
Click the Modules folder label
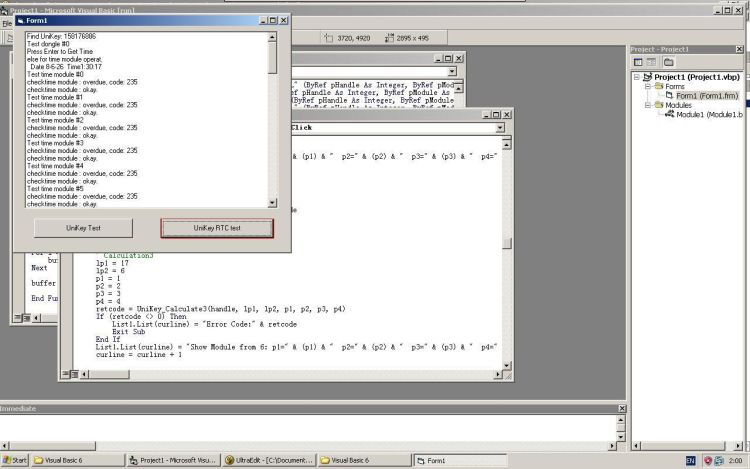[678, 105]
